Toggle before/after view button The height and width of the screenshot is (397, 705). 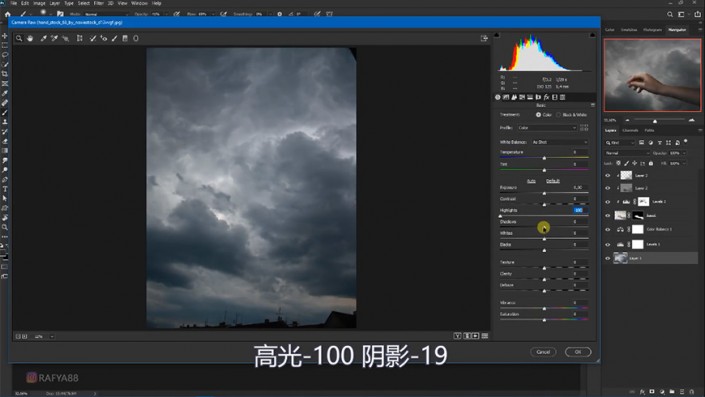[457, 336]
